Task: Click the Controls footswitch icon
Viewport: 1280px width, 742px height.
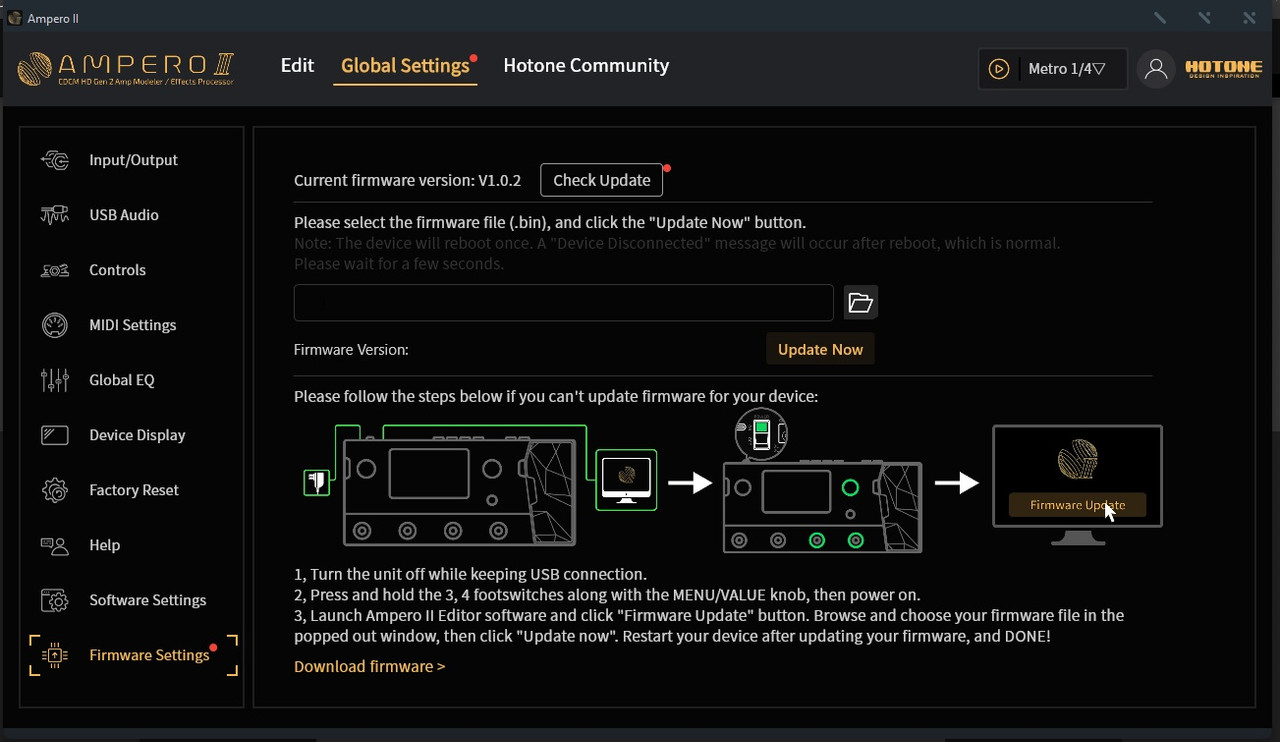Action: click(x=54, y=270)
